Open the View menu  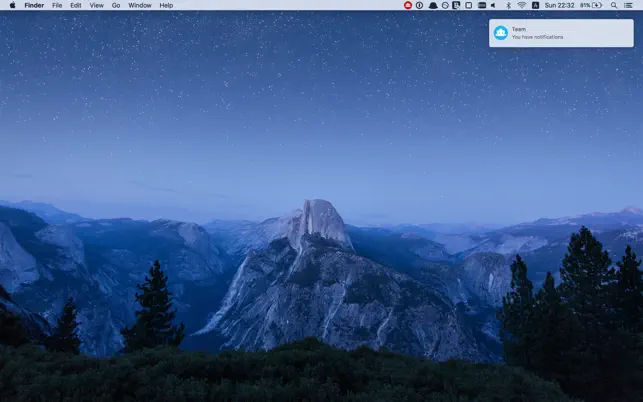pyautogui.click(x=96, y=5)
